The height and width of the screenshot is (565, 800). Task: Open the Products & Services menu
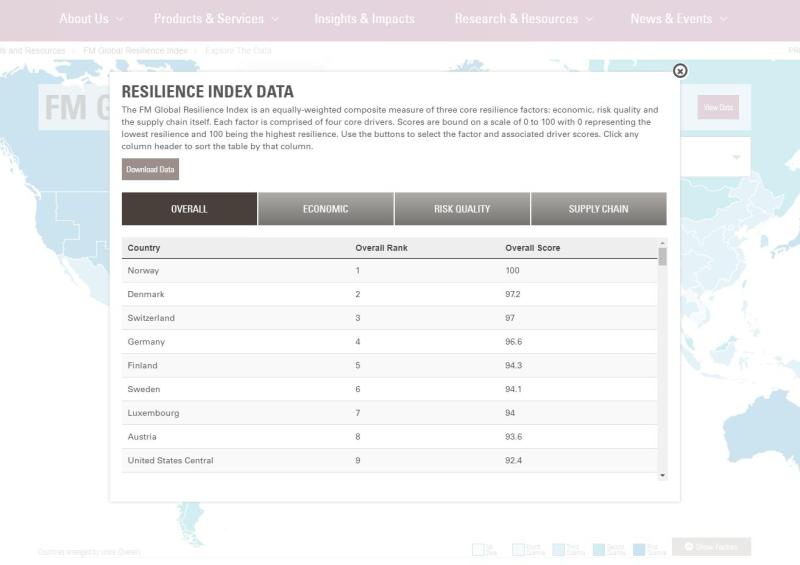209,19
